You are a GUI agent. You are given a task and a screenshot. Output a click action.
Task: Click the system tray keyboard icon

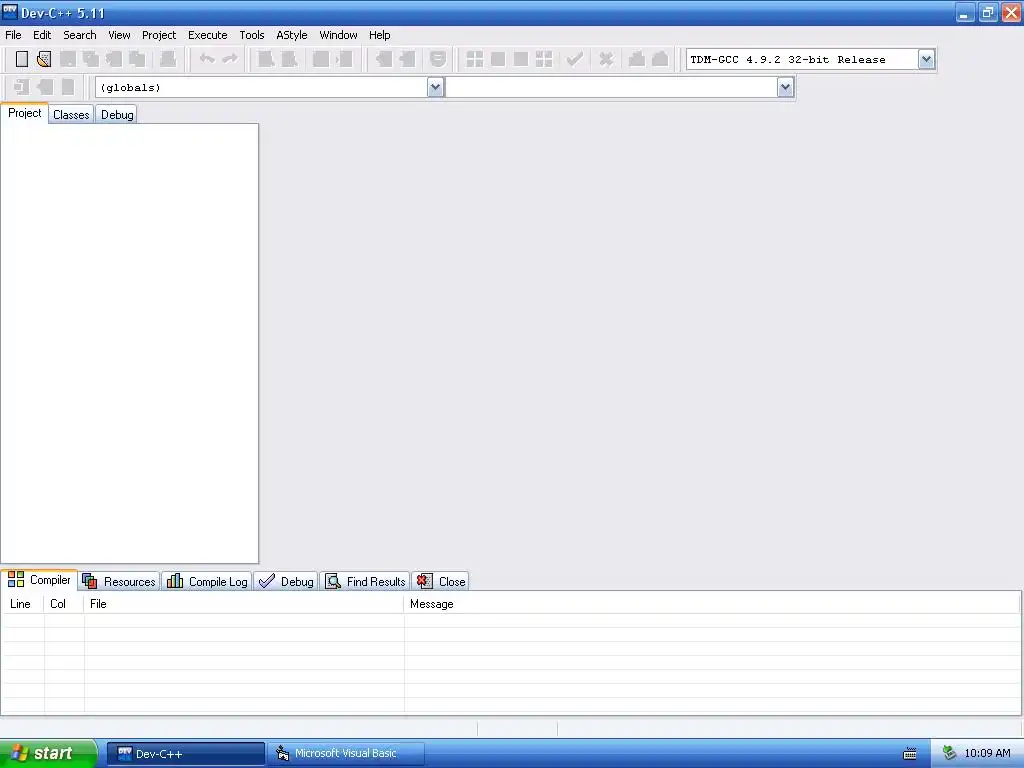click(x=910, y=754)
